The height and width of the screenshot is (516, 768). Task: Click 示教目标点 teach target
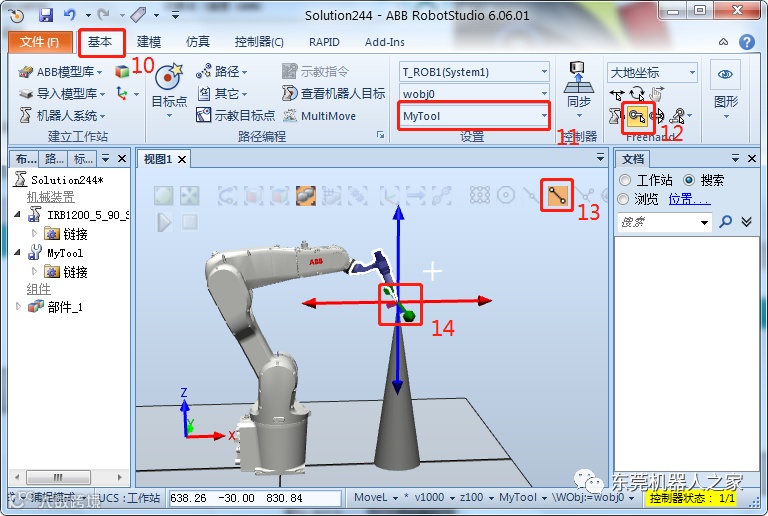(236, 116)
